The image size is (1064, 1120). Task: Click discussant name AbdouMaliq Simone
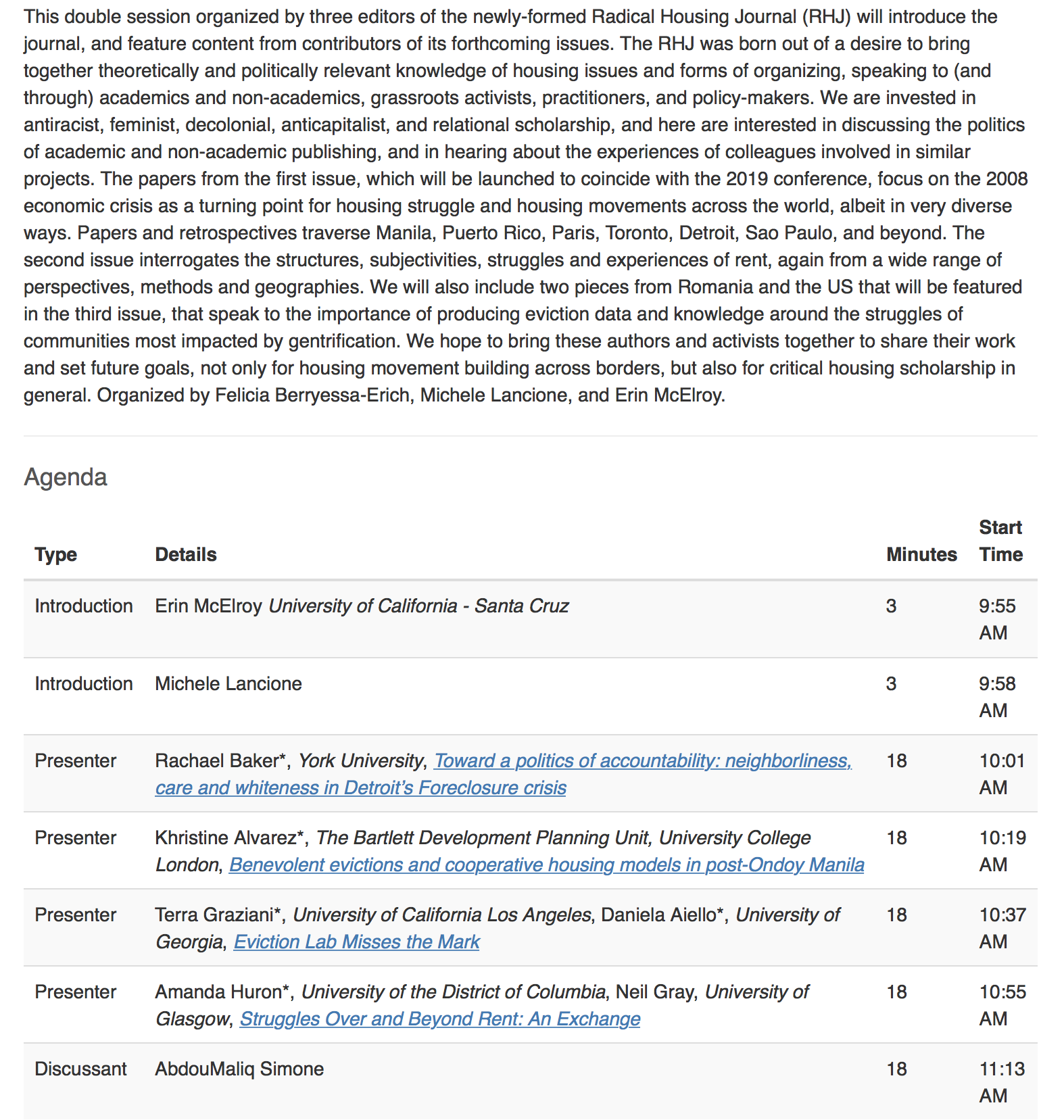tap(239, 1069)
